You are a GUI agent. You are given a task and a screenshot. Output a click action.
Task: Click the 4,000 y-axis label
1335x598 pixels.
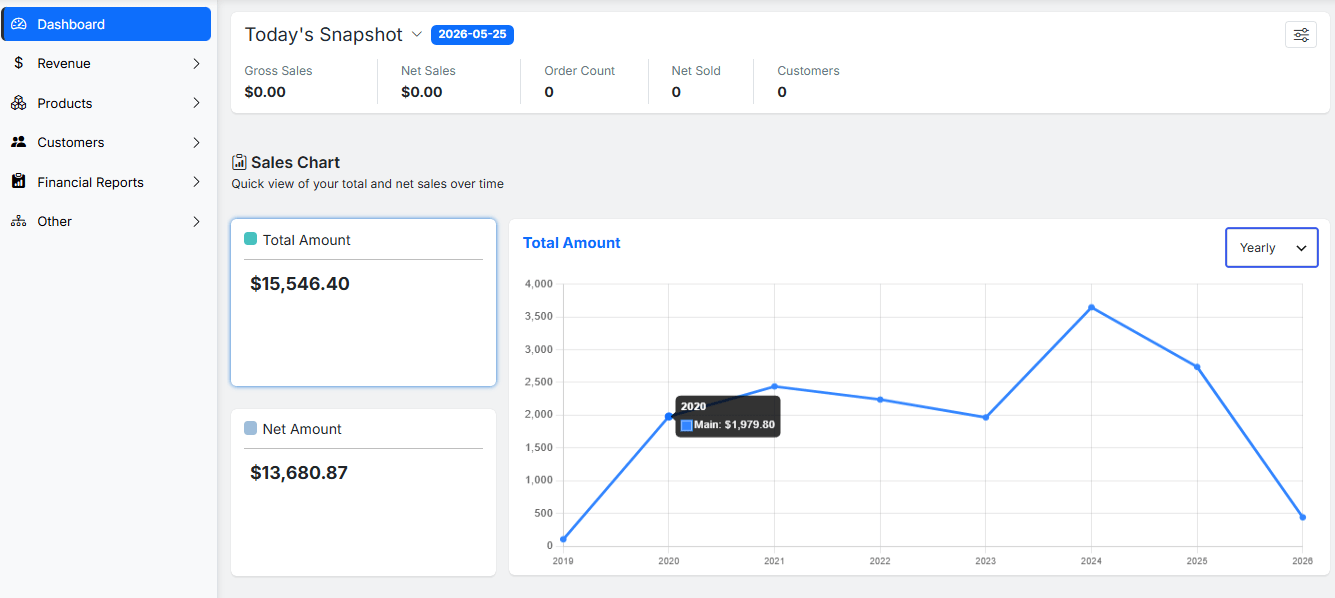point(539,284)
